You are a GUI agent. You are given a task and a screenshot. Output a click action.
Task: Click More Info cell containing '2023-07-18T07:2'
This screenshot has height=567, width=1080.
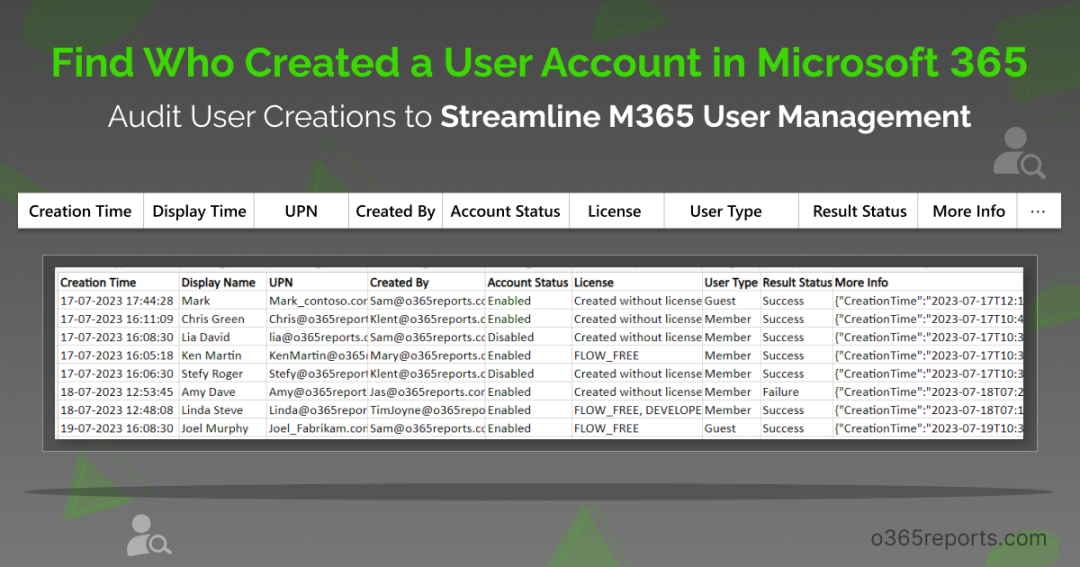coord(928,391)
